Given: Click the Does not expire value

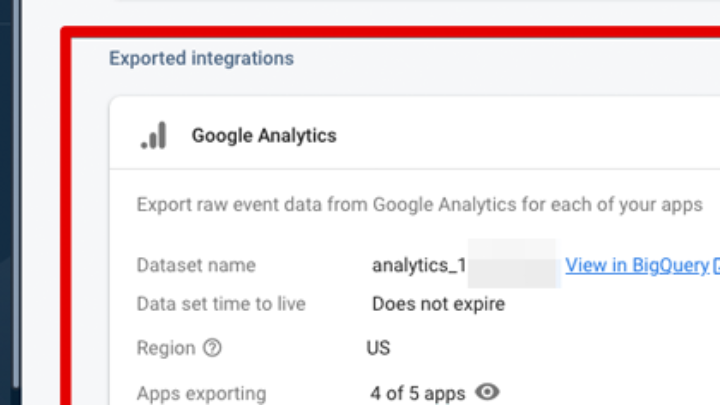Looking at the screenshot, I should point(438,304).
